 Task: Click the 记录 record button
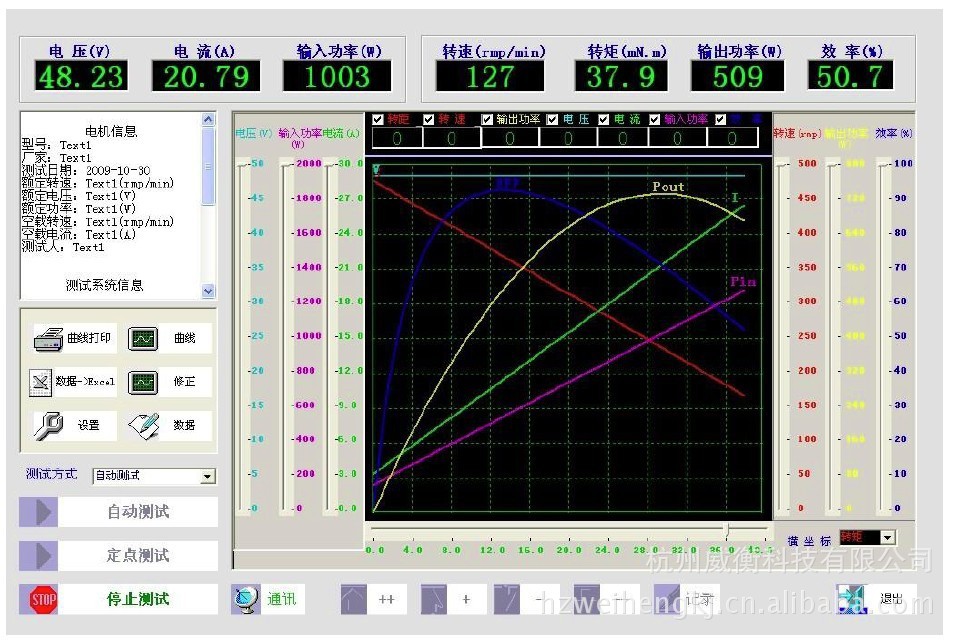pos(687,600)
